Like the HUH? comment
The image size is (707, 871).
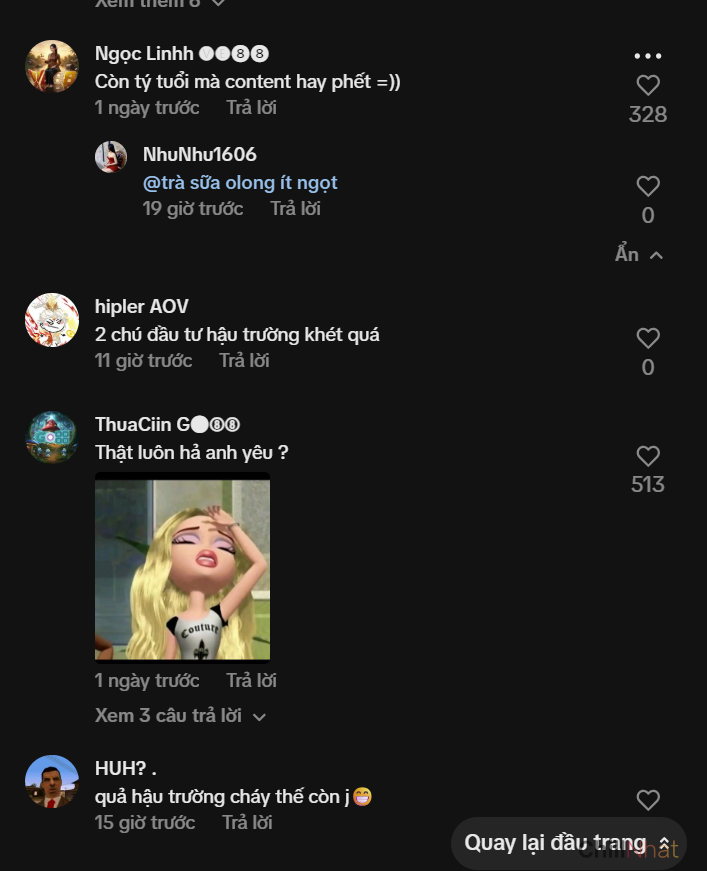point(648,800)
